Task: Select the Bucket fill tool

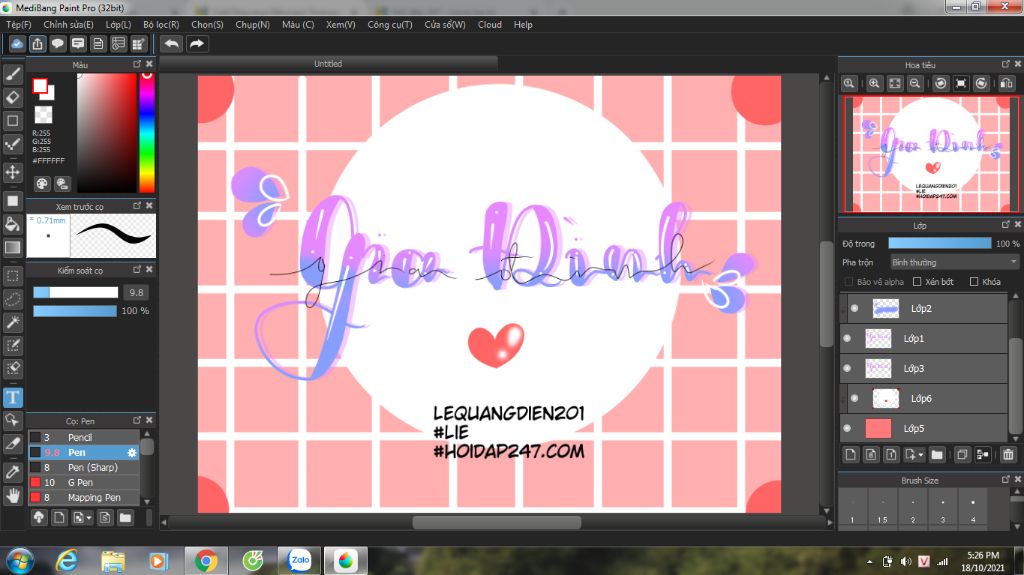Action: click(x=12, y=224)
